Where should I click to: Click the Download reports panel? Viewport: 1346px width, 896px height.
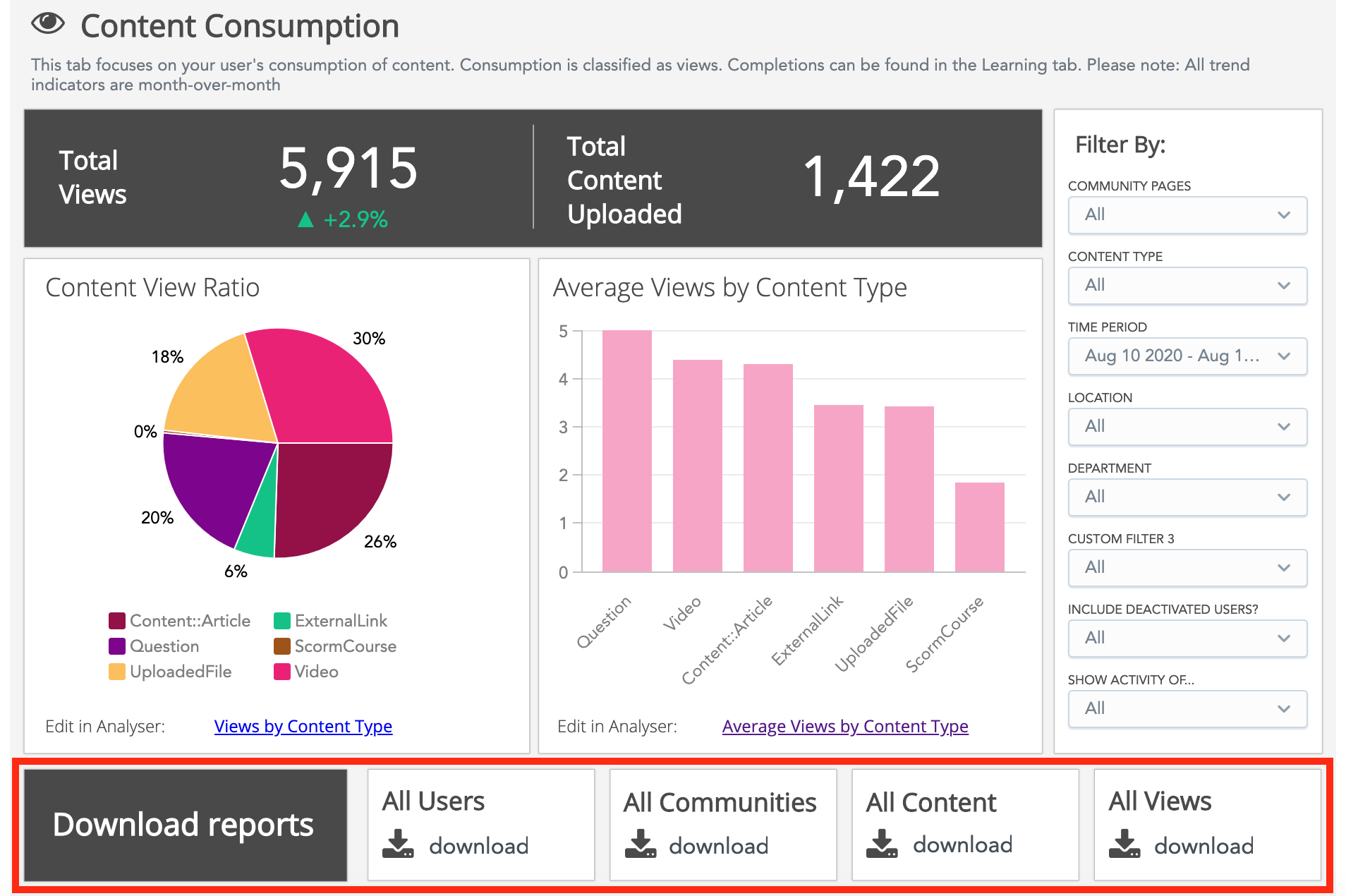click(185, 825)
